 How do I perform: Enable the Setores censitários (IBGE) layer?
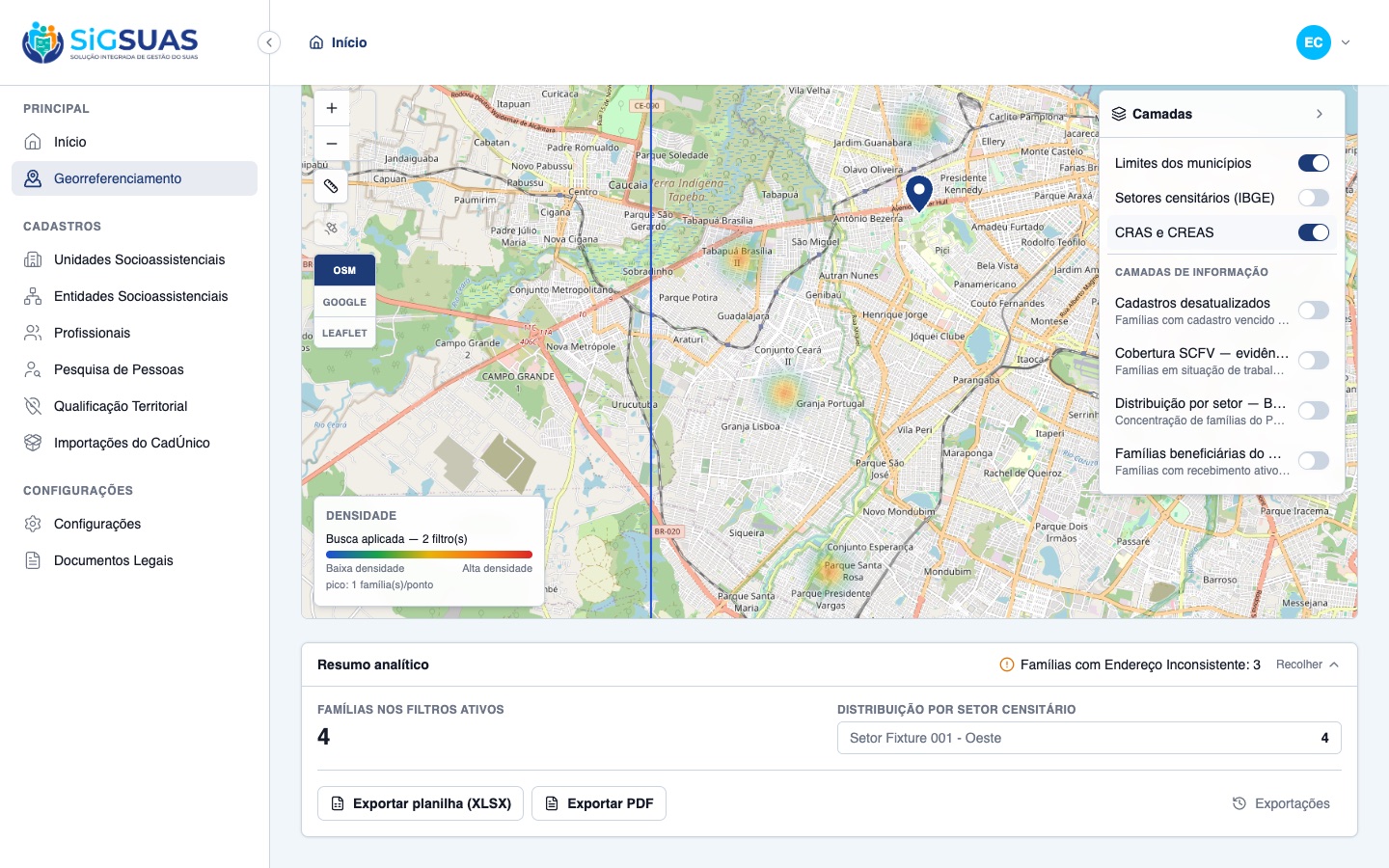(x=1314, y=198)
